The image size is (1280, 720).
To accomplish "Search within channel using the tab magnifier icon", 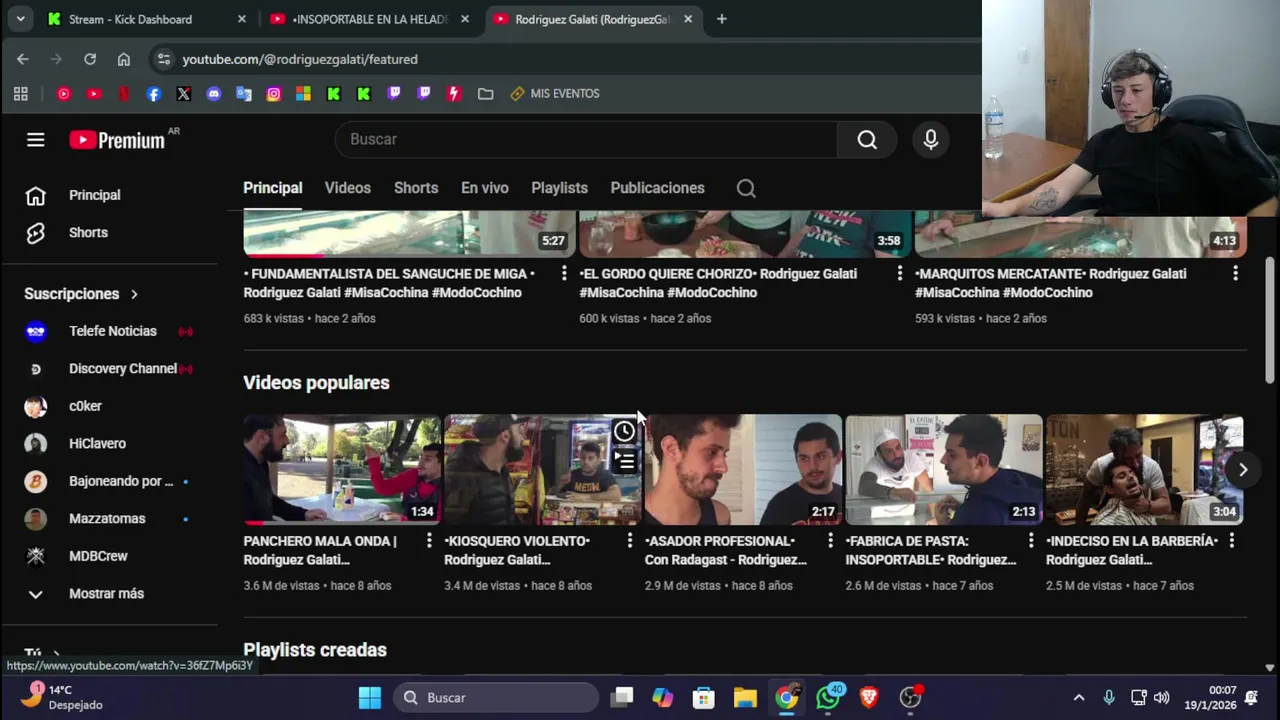I will coord(746,188).
